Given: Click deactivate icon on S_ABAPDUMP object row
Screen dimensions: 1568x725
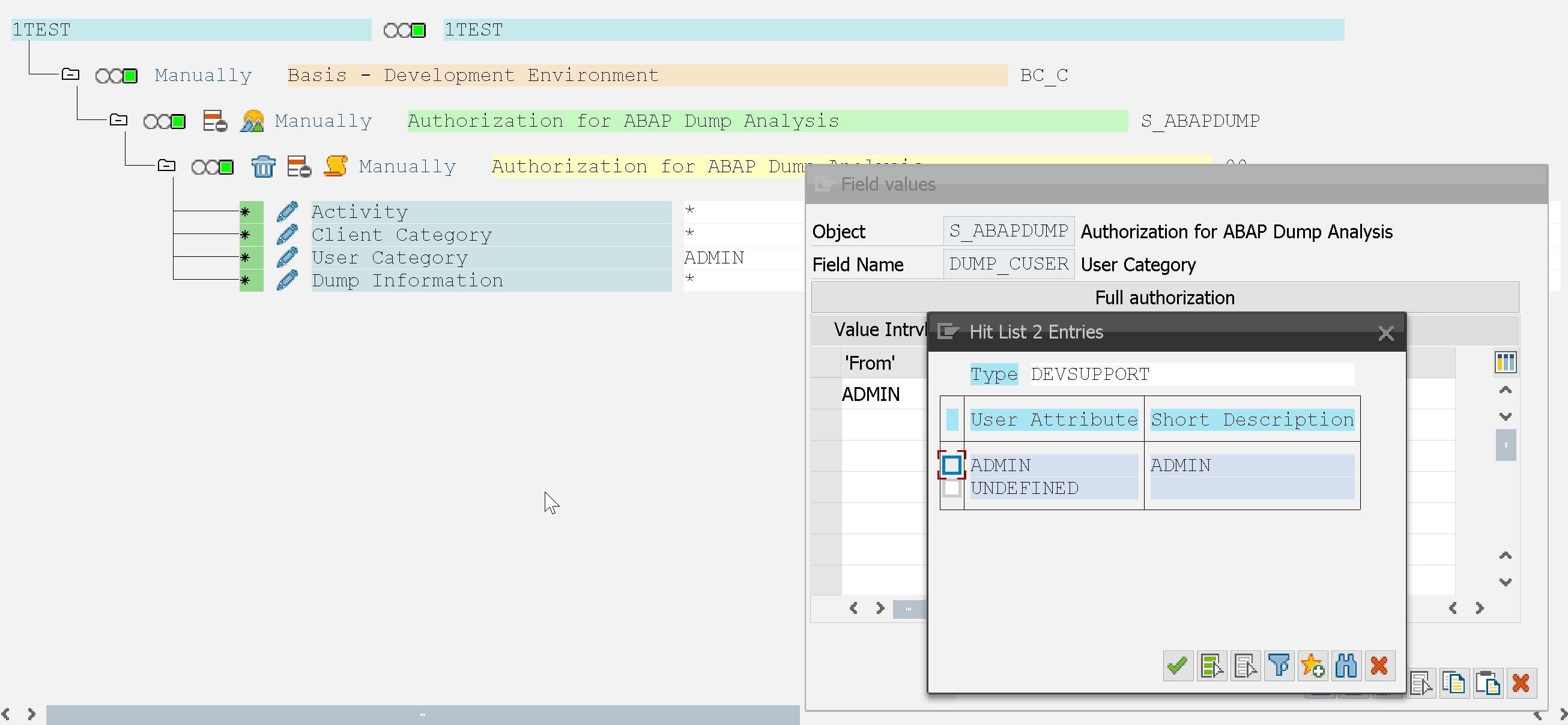Looking at the screenshot, I should click(215, 121).
